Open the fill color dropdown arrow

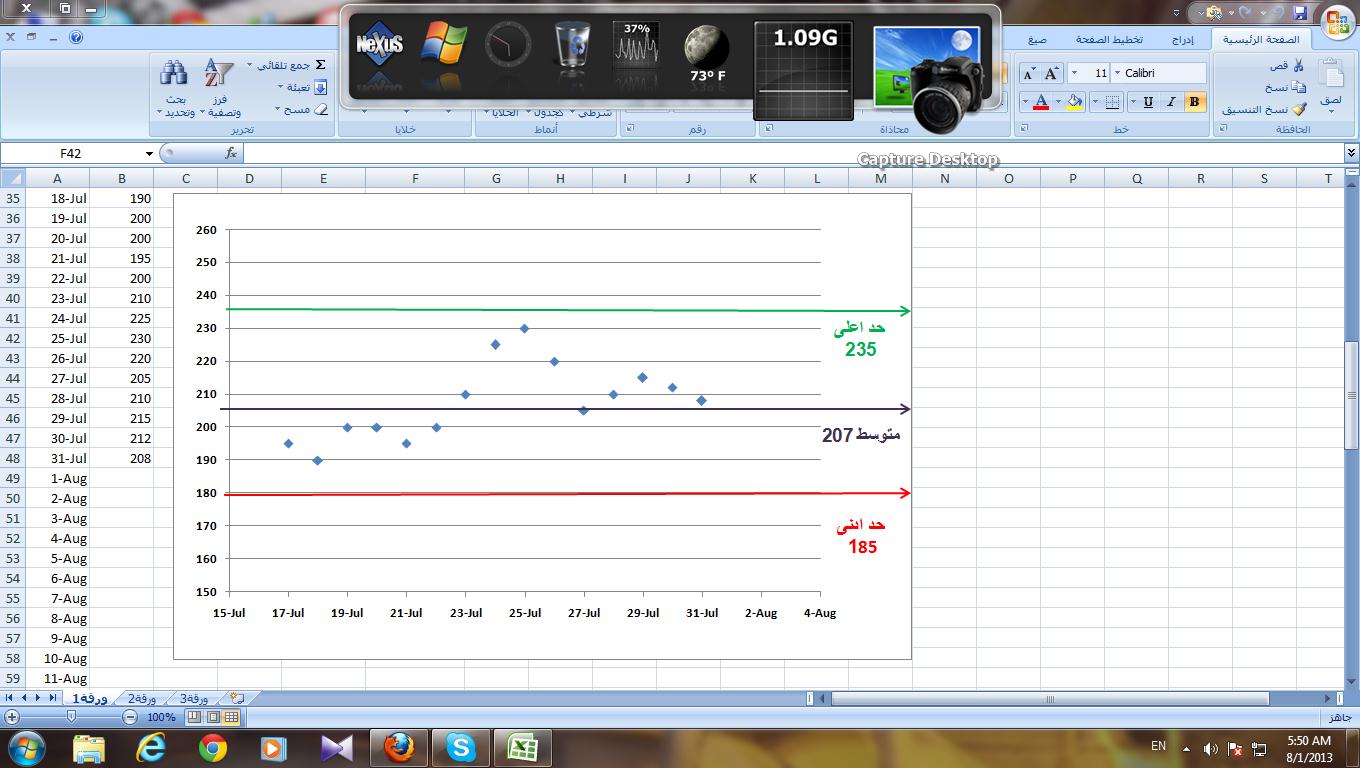[x=1060, y=102]
